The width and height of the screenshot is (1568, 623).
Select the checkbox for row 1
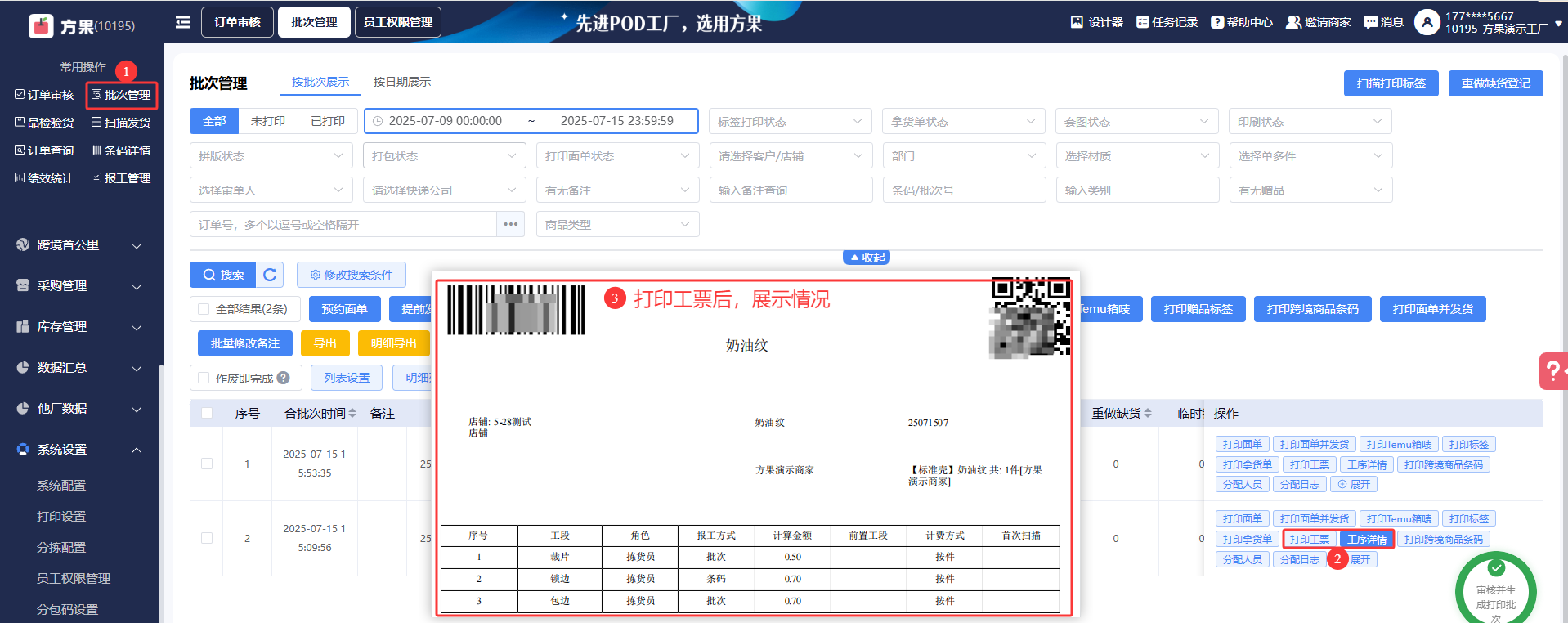[207, 464]
